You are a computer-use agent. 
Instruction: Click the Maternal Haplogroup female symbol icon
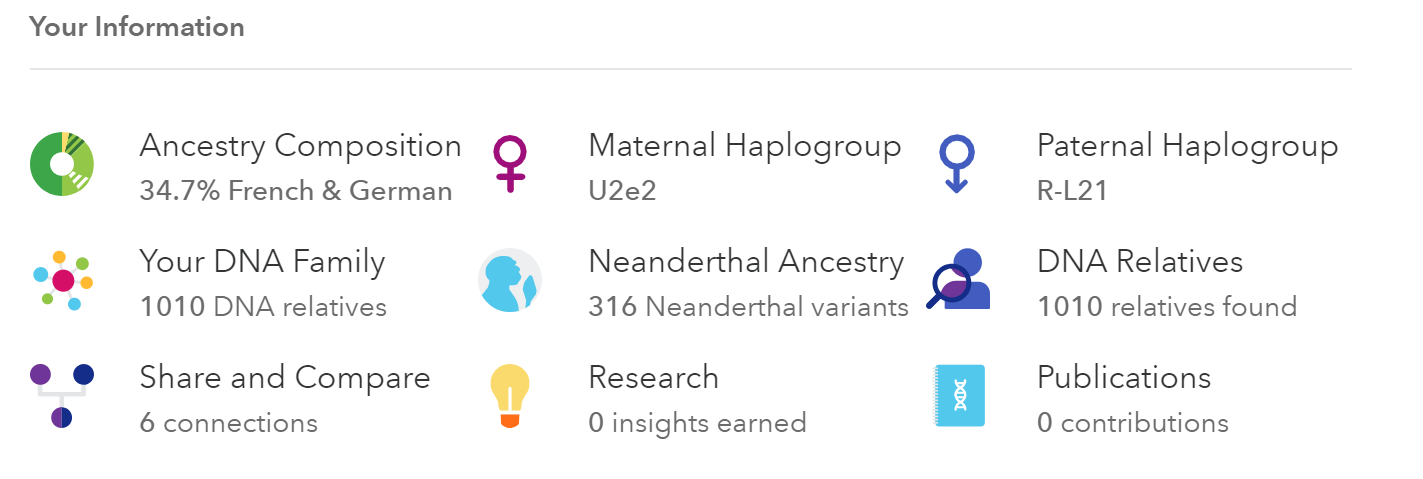coord(510,164)
